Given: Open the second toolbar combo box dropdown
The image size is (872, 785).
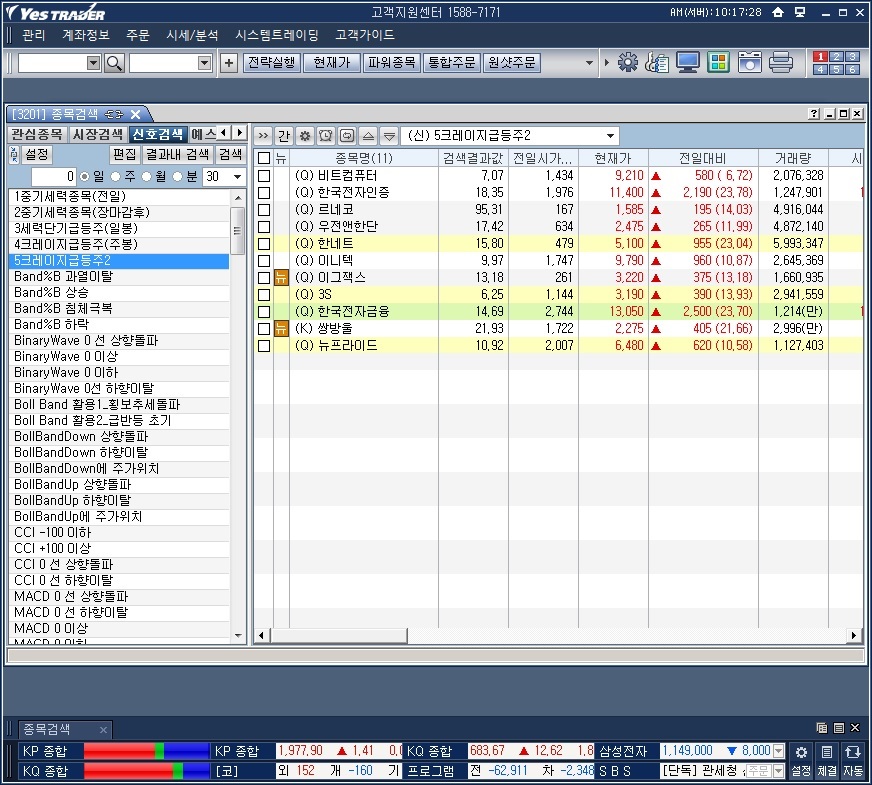Looking at the screenshot, I should [205, 63].
